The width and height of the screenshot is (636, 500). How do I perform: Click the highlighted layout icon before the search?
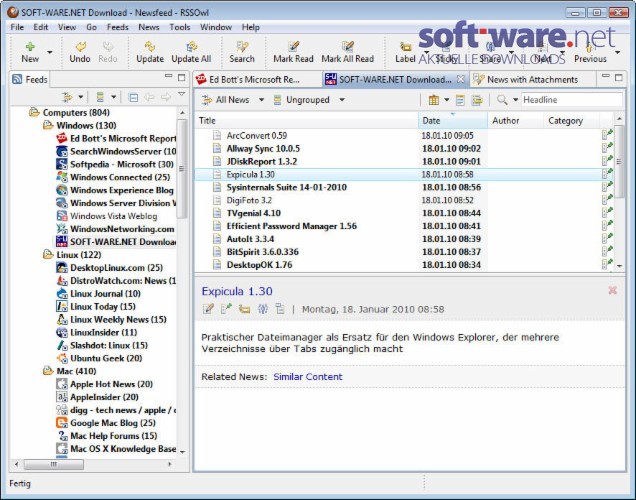pos(477,100)
